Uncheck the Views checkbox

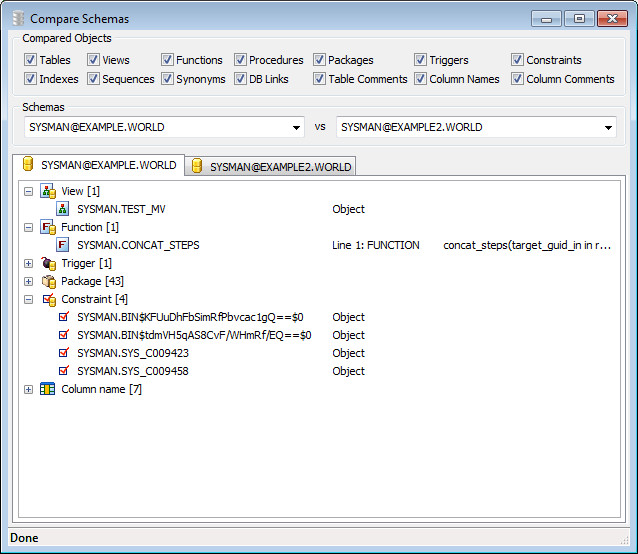point(93,59)
